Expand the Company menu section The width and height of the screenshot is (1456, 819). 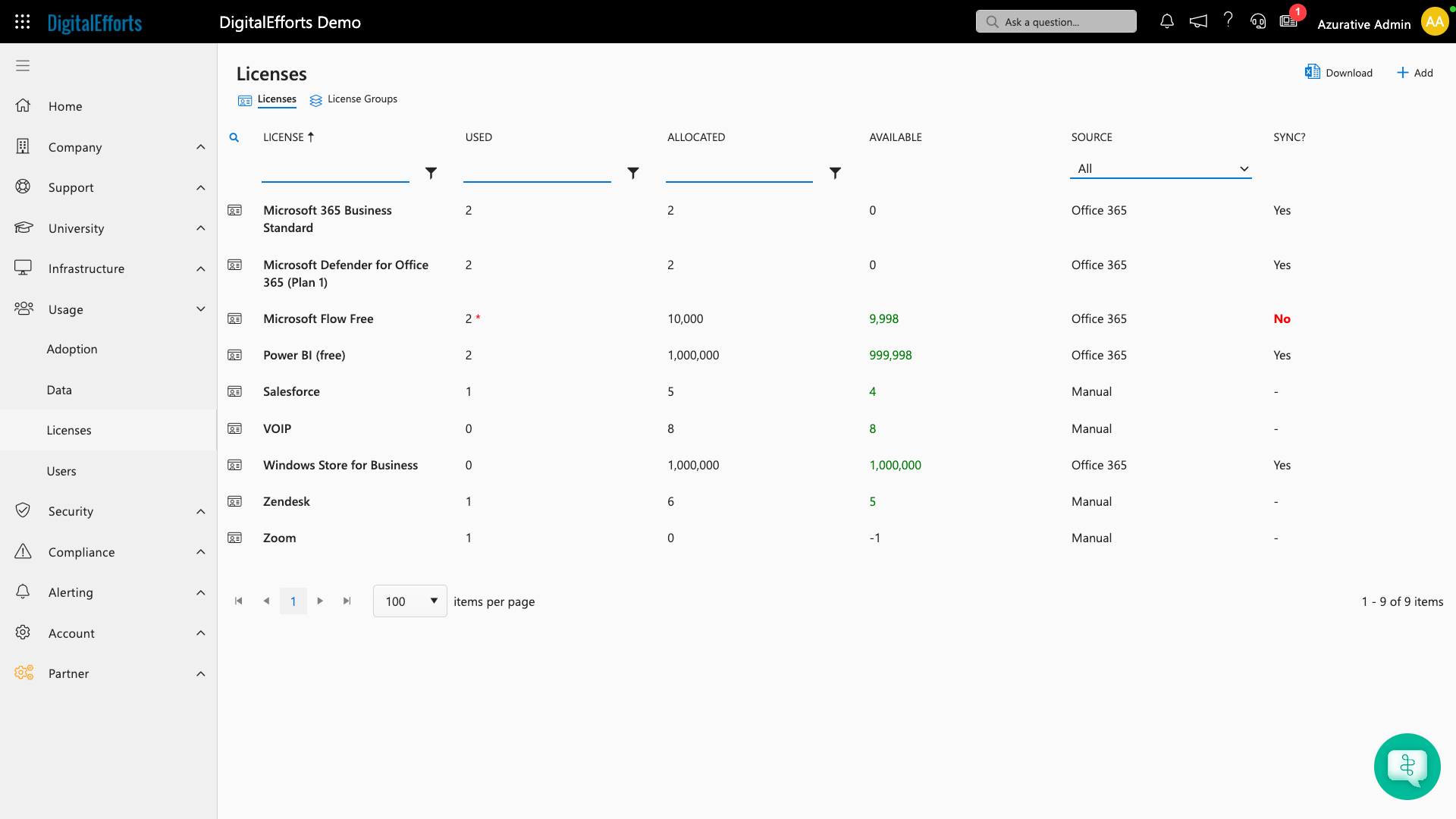pyautogui.click(x=108, y=147)
